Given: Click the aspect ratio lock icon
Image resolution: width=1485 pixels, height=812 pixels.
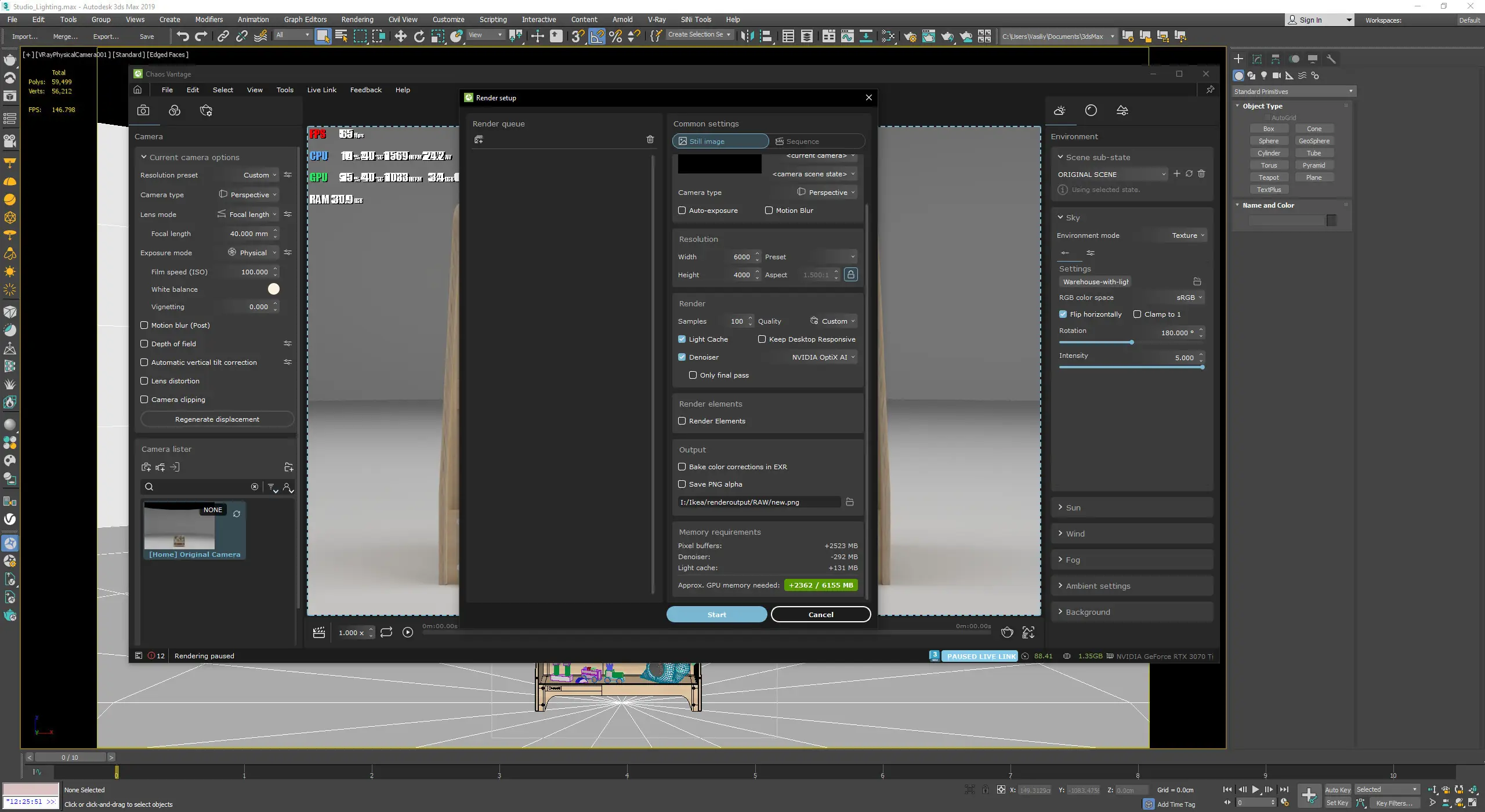Looking at the screenshot, I should click(850, 275).
